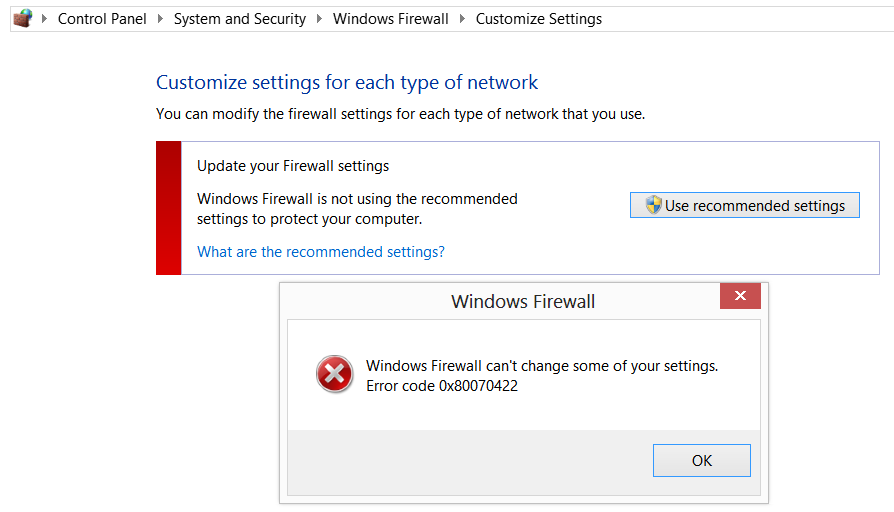Viewport: 894px width, 512px height.
Task: Click the "Customize settings for each type" heading
Action: coord(347,83)
